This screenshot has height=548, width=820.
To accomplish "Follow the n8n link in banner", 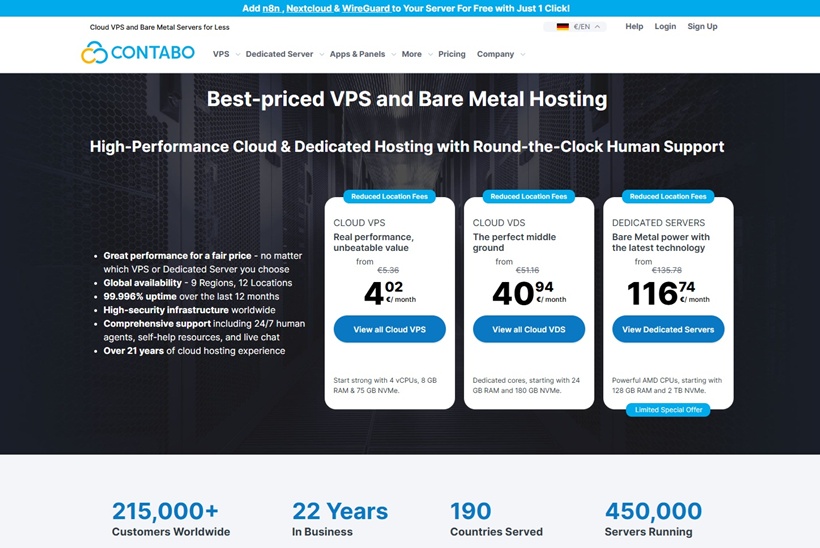I will coord(271,8).
